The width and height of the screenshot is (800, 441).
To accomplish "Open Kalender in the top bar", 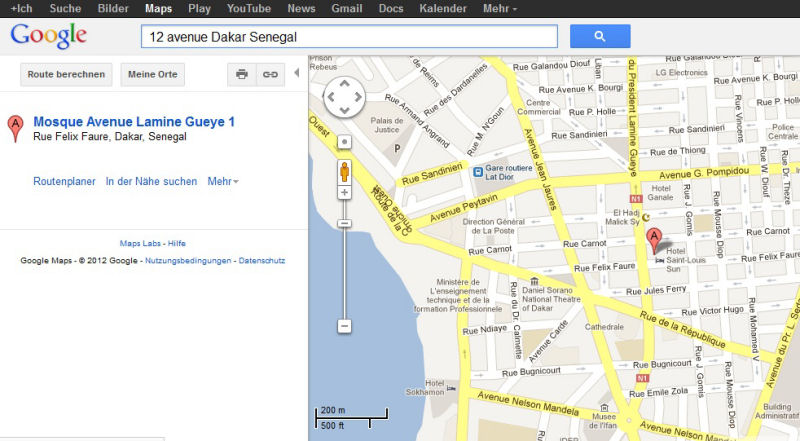I will [x=443, y=8].
